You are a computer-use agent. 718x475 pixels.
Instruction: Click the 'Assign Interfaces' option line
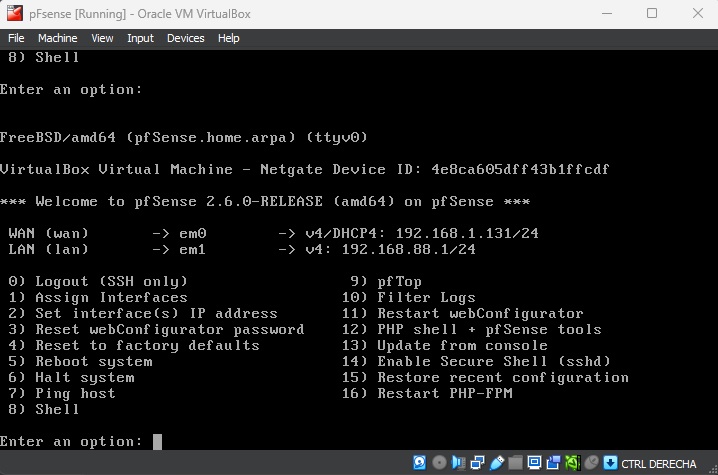coord(98,298)
